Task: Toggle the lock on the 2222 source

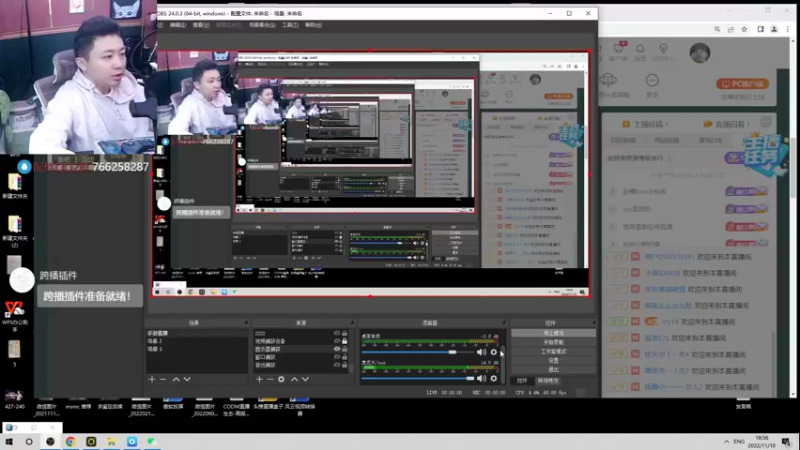Action: tap(344, 333)
